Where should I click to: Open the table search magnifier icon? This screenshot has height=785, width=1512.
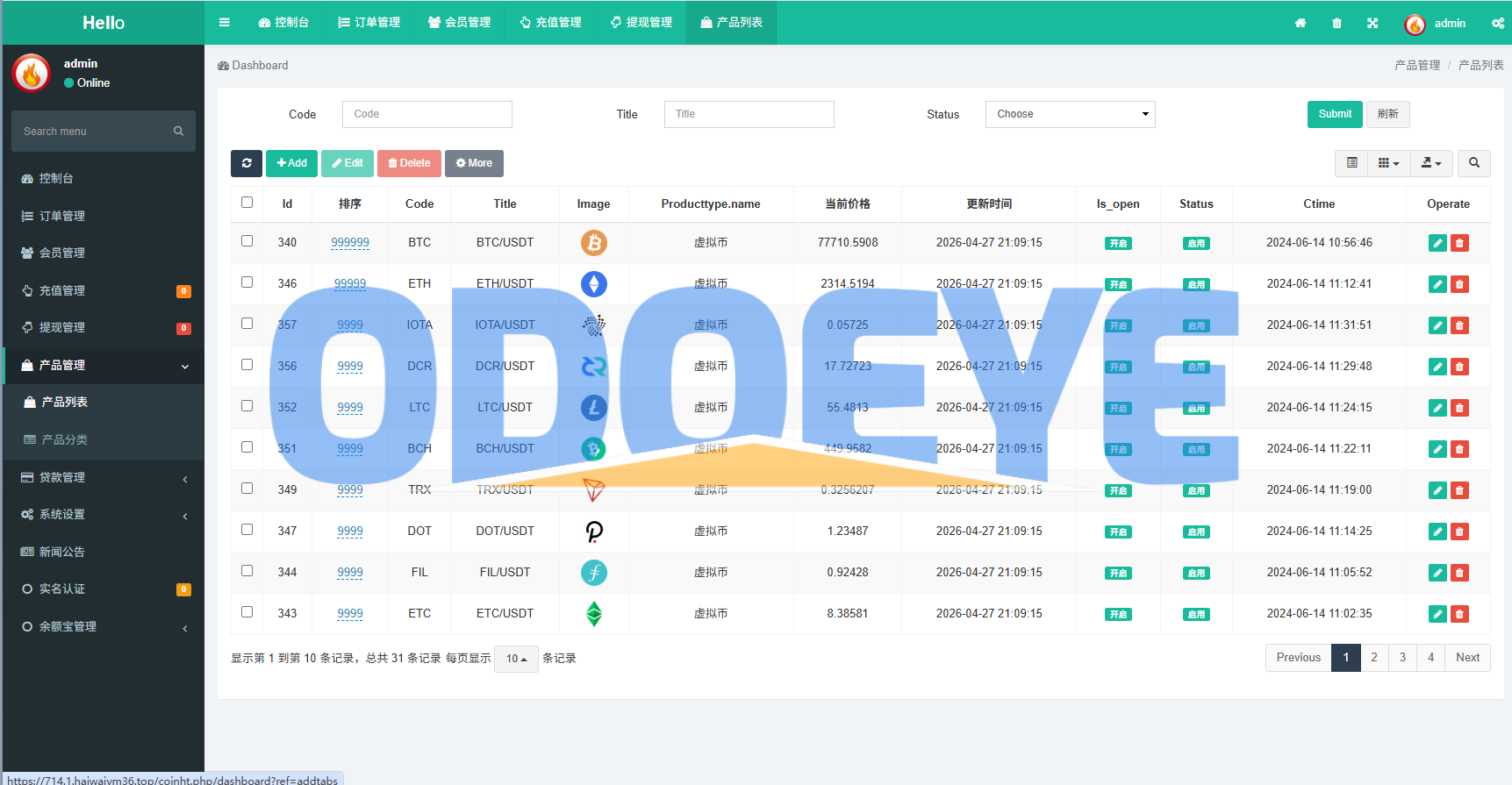coord(1474,163)
